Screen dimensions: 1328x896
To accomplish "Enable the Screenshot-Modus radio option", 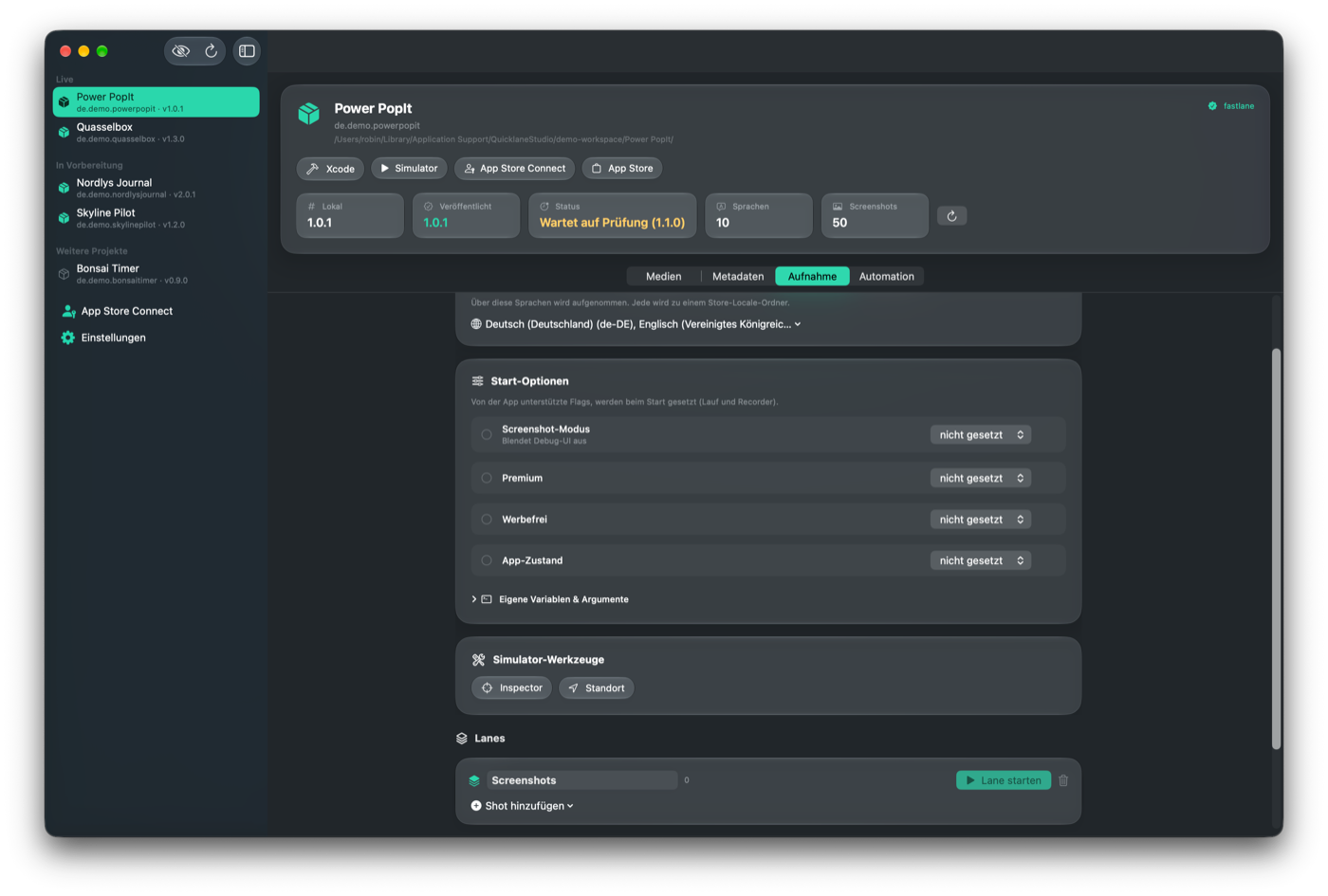I will click(487, 434).
